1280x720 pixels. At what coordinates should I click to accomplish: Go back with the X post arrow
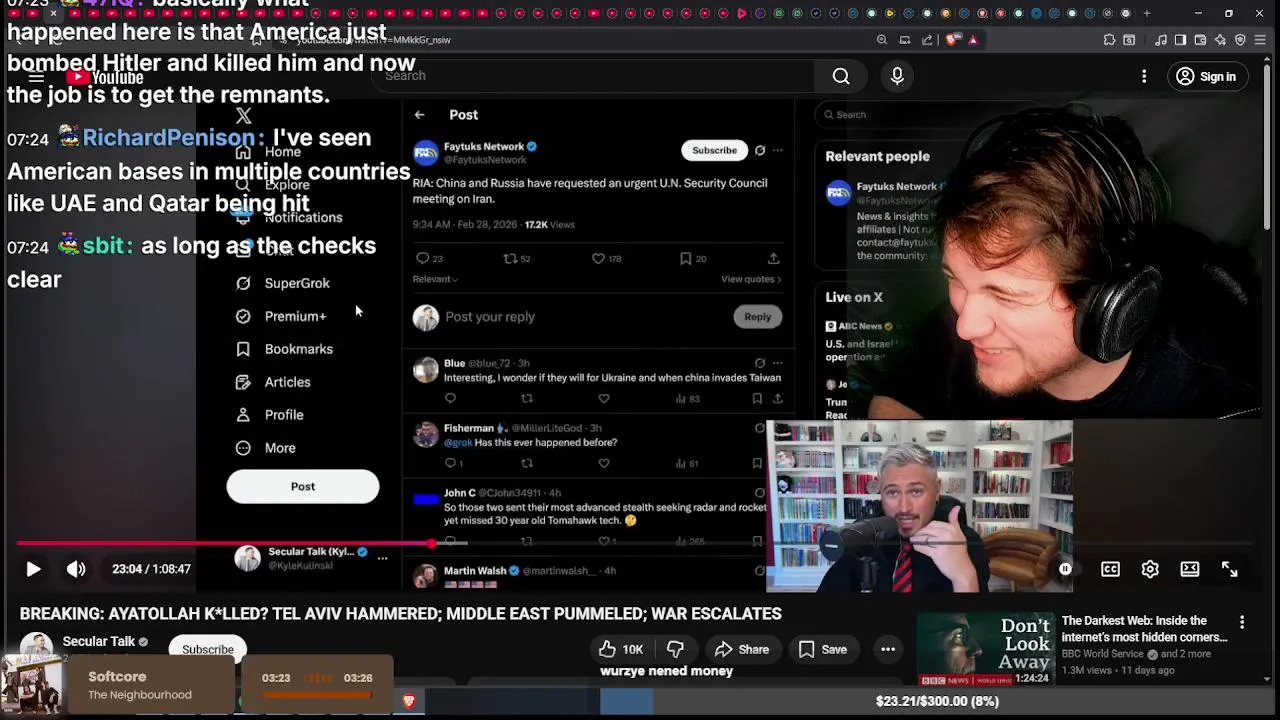click(420, 115)
